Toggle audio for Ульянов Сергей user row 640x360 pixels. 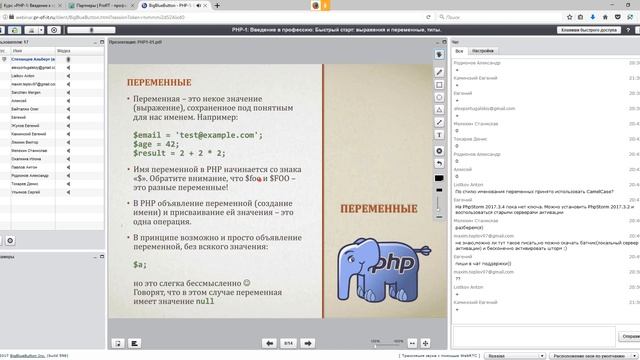click(x=68, y=192)
